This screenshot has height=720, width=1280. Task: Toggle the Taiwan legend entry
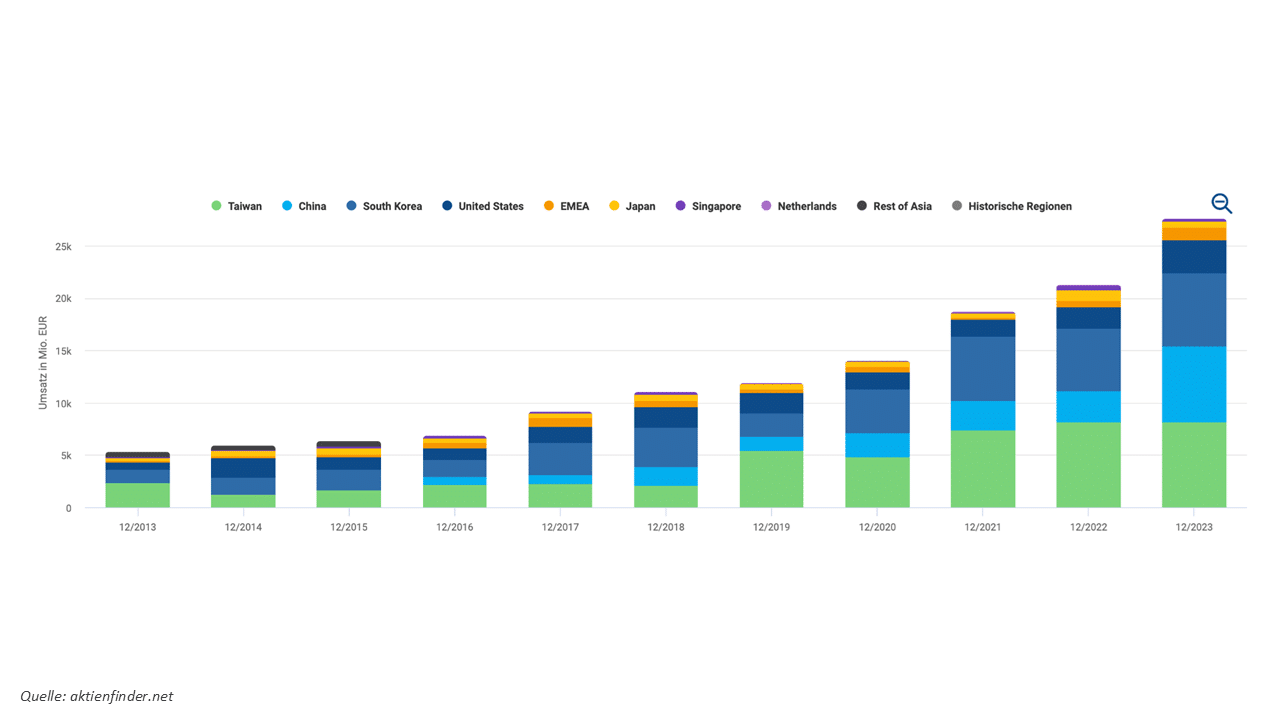click(x=236, y=206)
